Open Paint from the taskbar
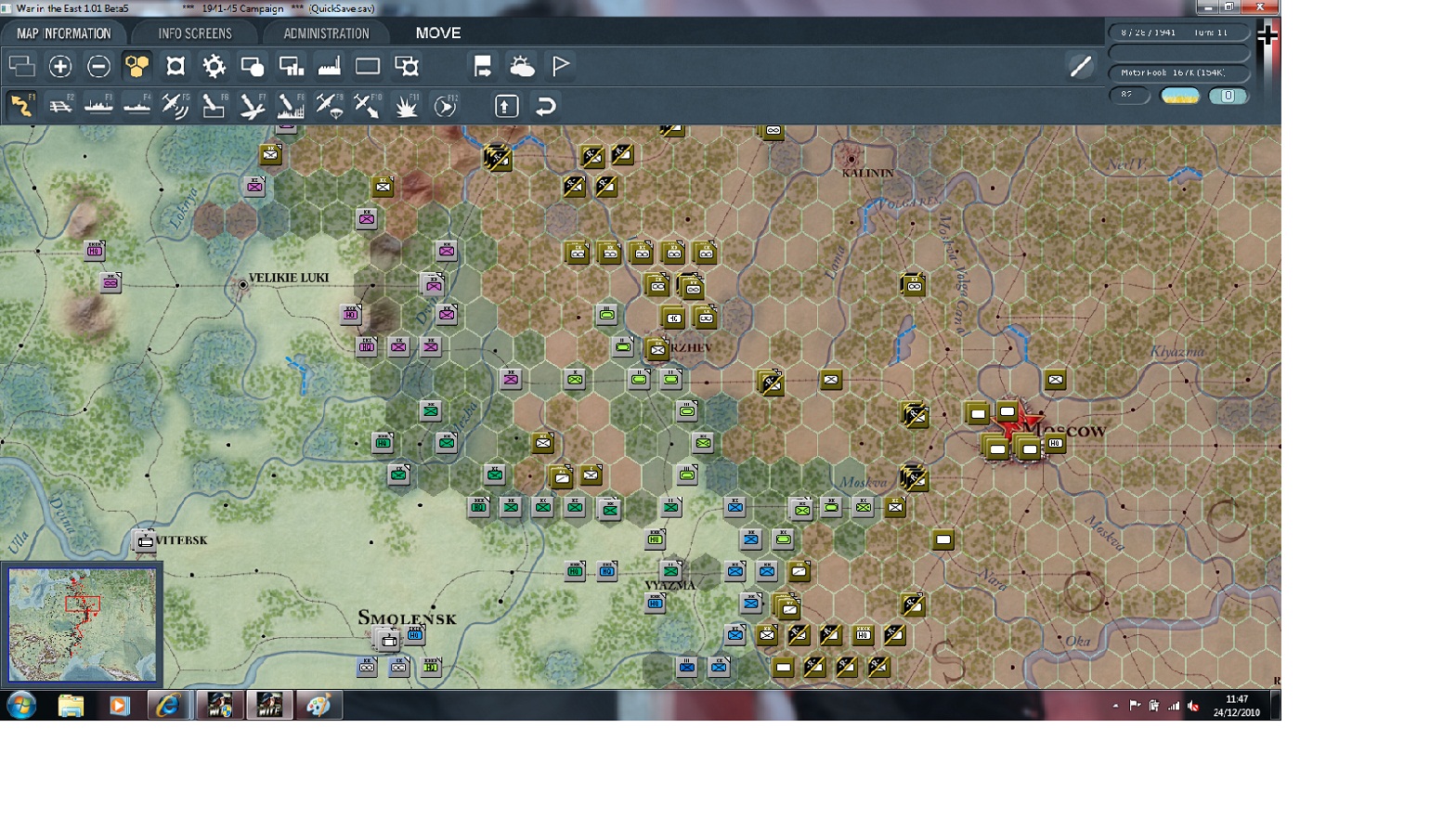 coord(318,706)
